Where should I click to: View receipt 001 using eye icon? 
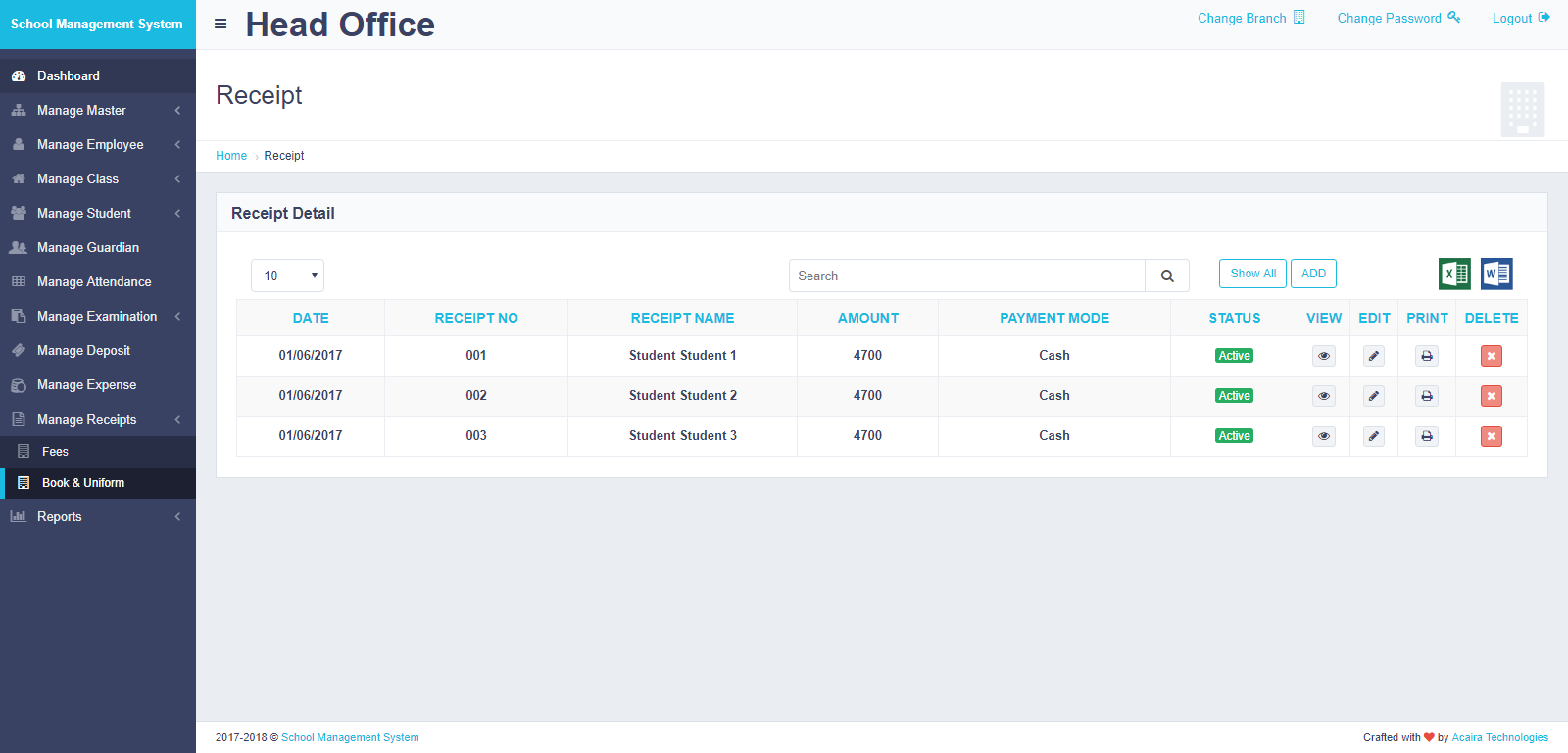[x=1324, y=356]
